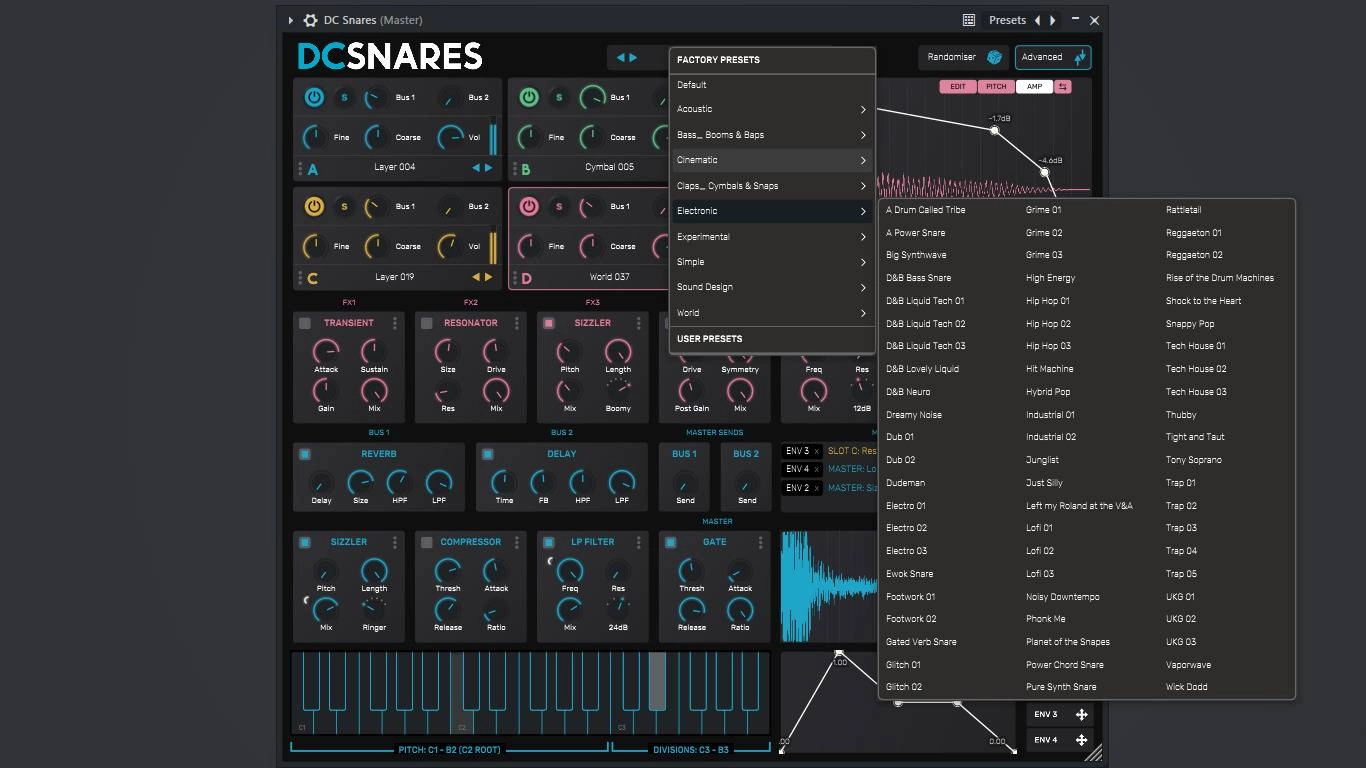Expand the World preset category

tap(772, 313)
